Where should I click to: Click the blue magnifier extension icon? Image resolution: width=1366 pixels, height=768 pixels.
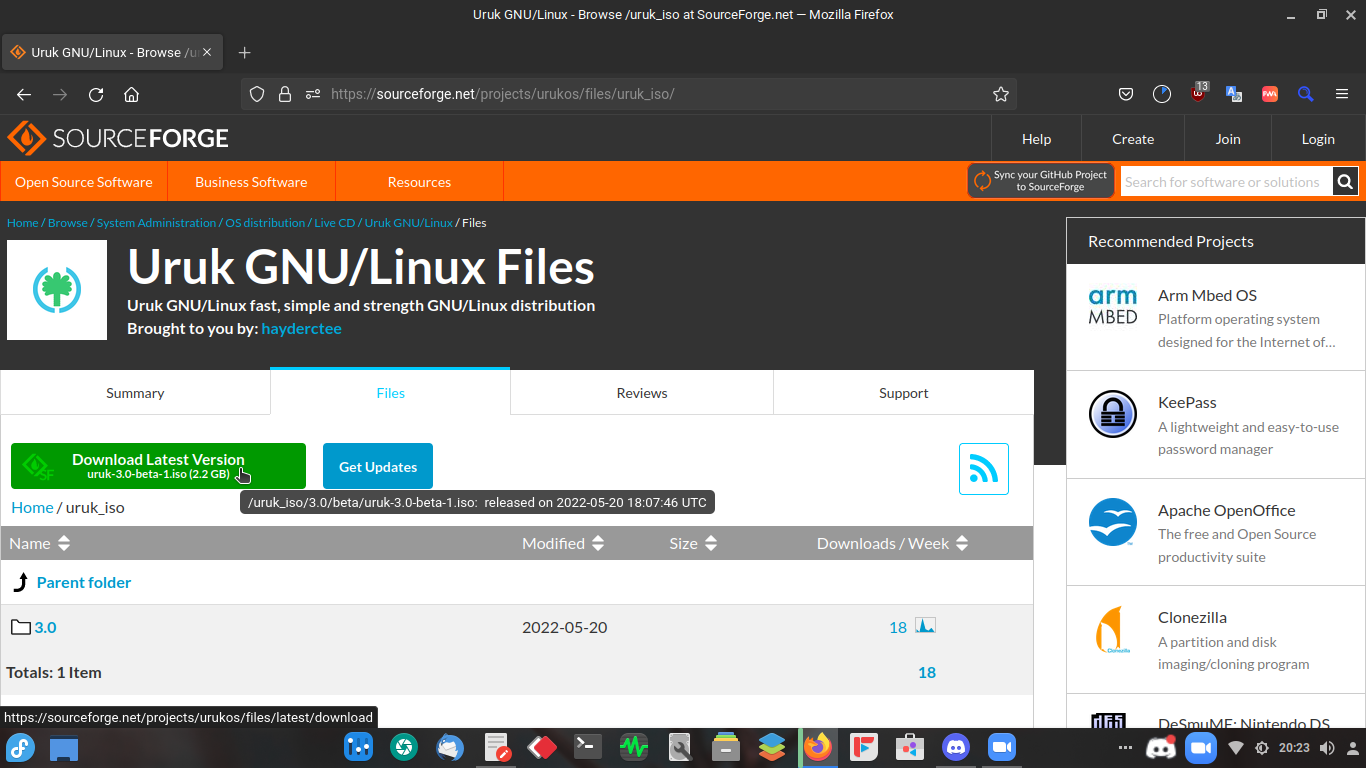coord(1306,94)
